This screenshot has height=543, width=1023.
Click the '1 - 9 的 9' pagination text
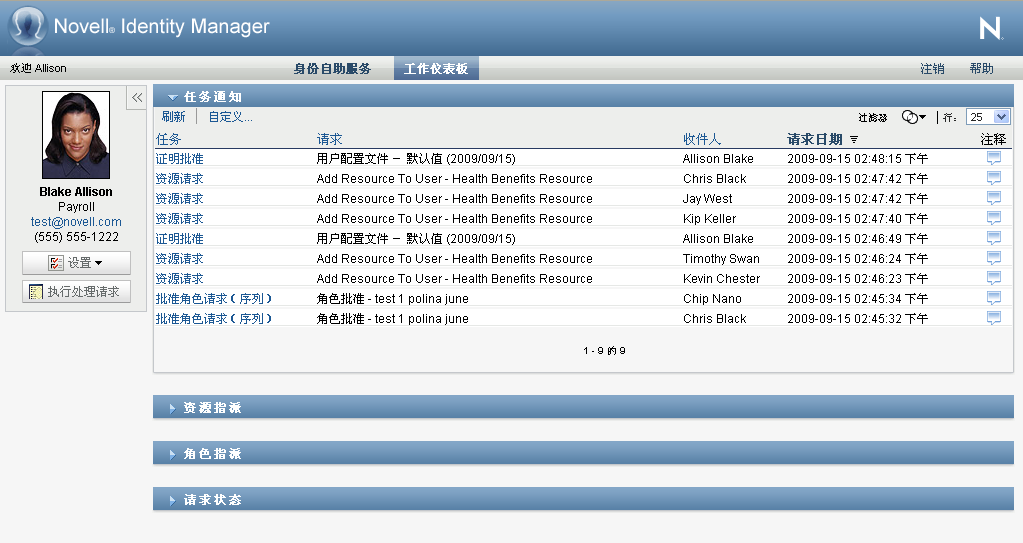pos(604,350)
